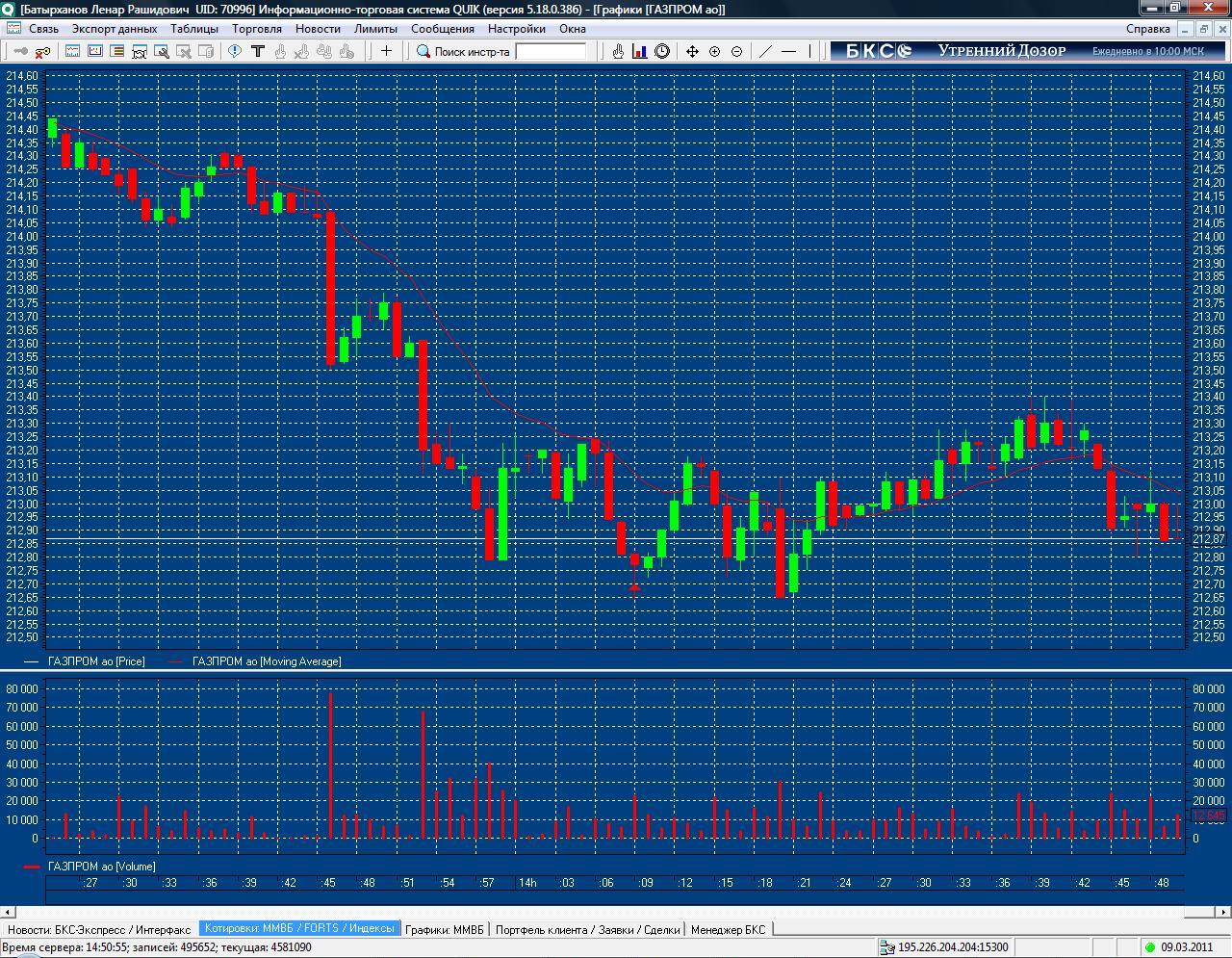Open the Таблицы menu
Screen dimensions: 1232x958
[x=194, y=28]
